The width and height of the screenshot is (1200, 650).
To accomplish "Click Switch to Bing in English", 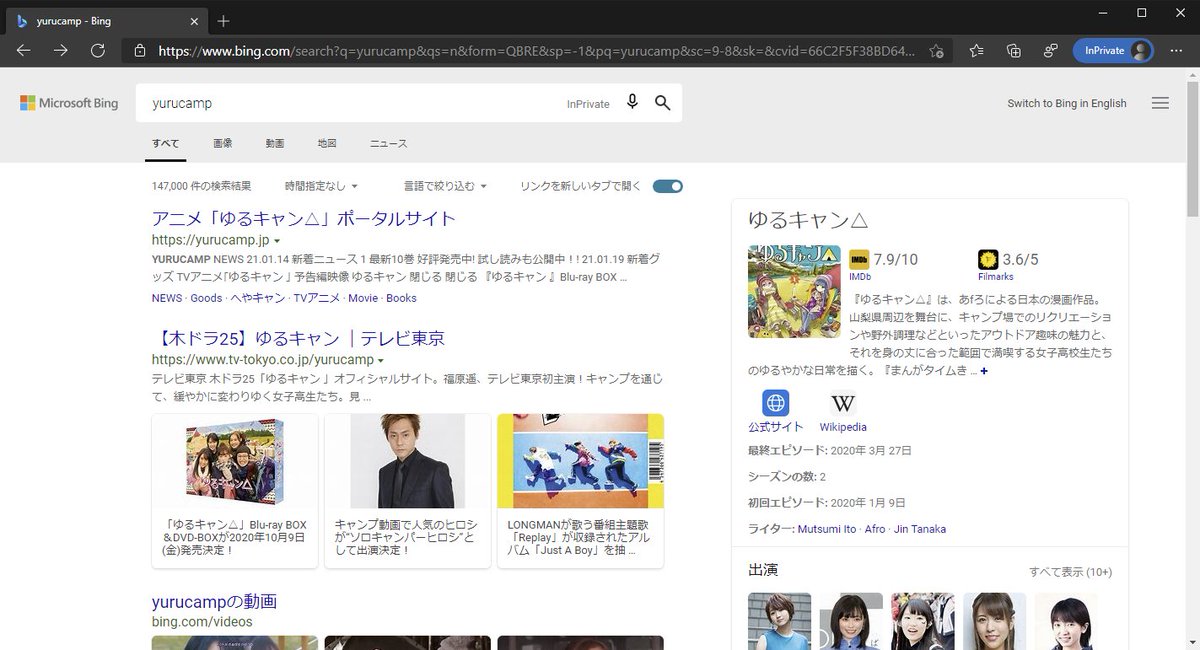I will pos(1066,103).
